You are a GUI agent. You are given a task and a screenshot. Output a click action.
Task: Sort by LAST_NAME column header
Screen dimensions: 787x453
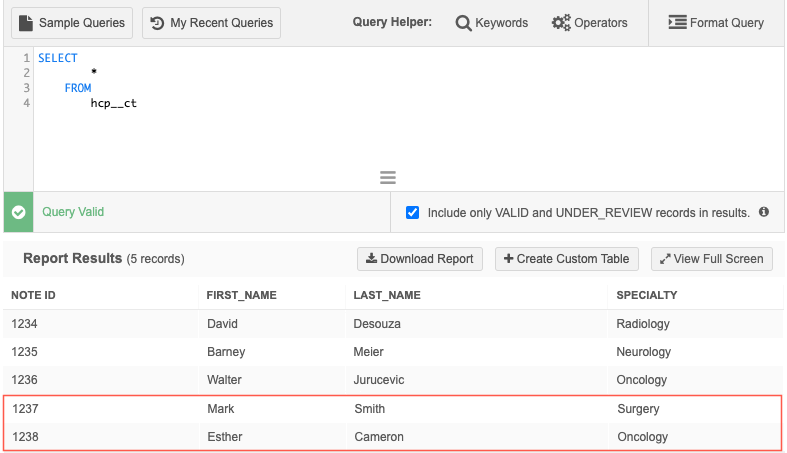387,295
